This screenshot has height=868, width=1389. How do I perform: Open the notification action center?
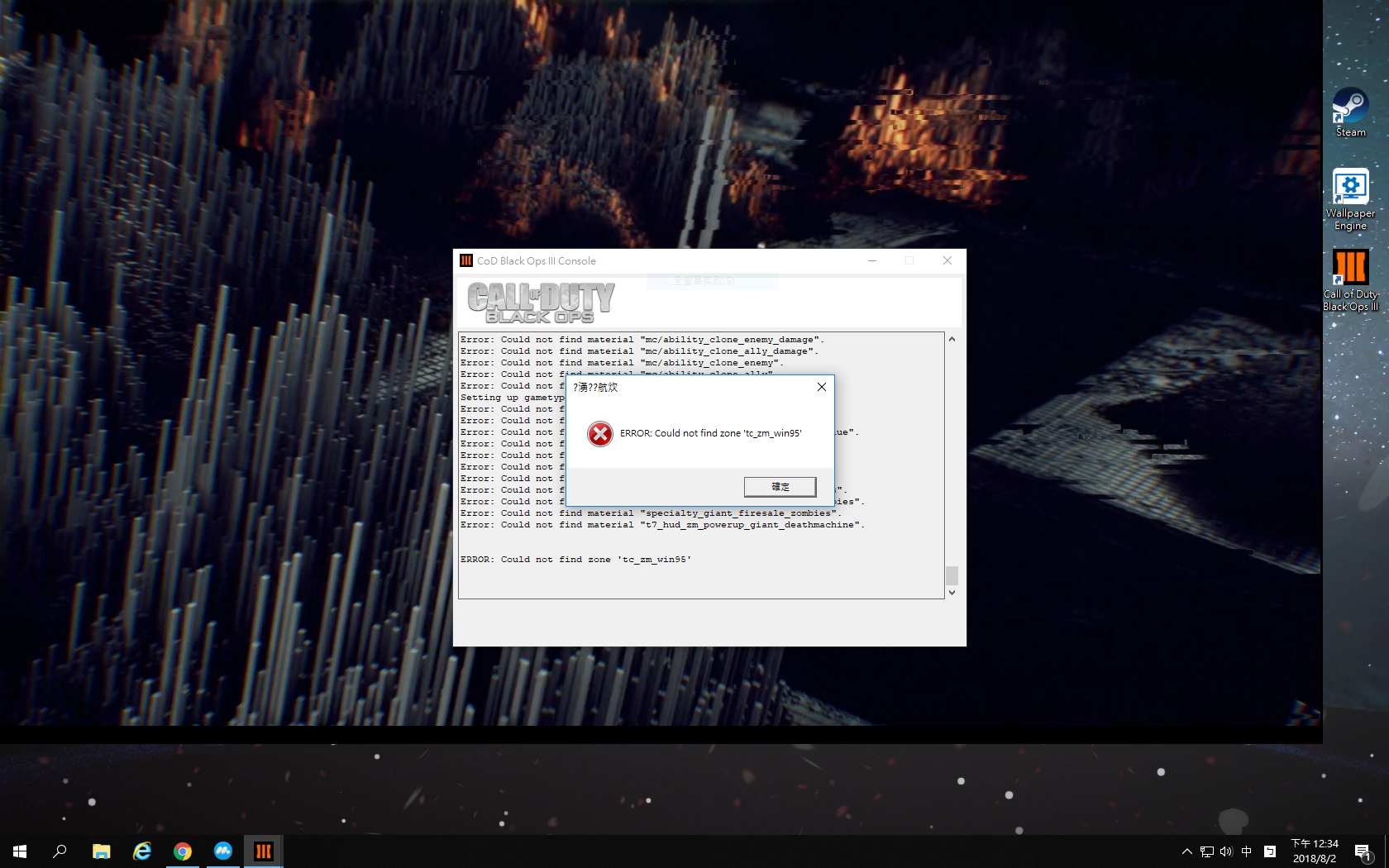pyautogui.click(x=1363, y=851)
